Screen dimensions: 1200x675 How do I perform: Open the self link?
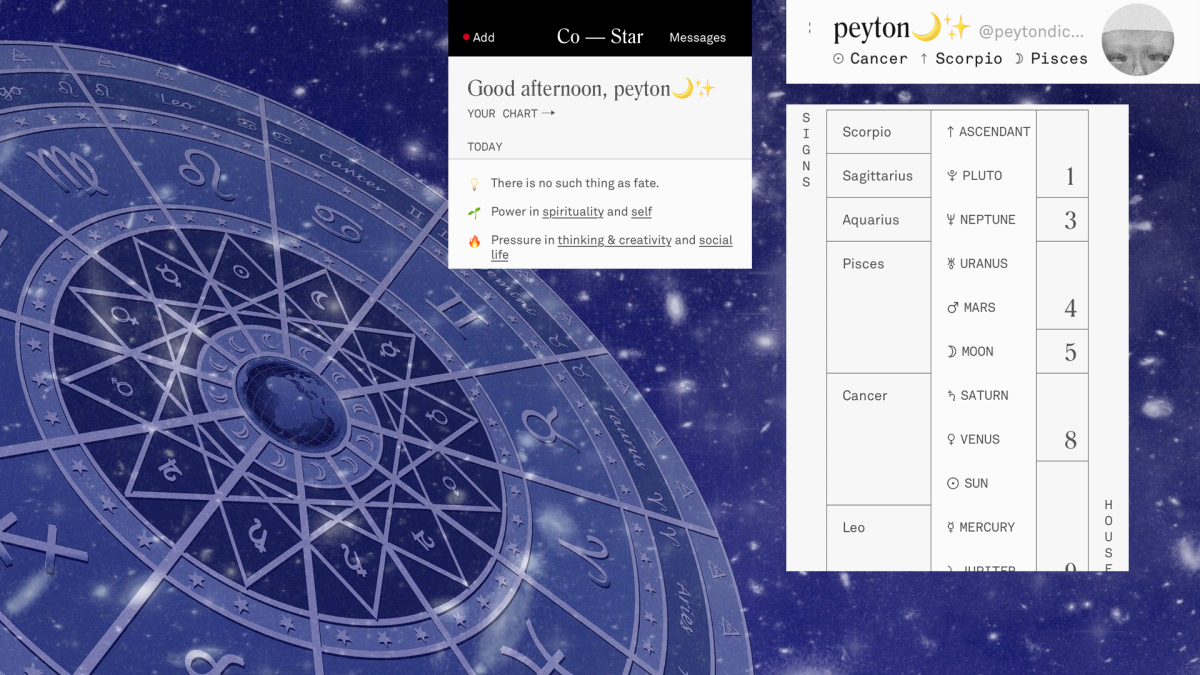[x=641, y=211]
